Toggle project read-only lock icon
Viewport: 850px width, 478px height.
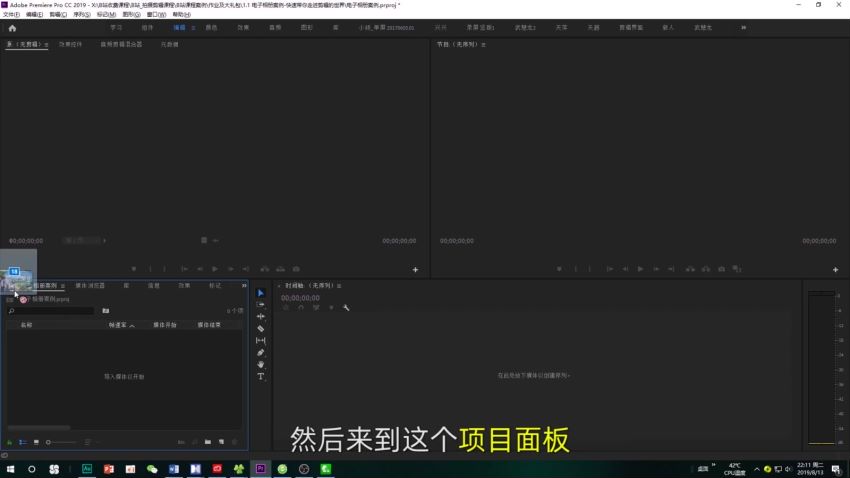point(10,442)
